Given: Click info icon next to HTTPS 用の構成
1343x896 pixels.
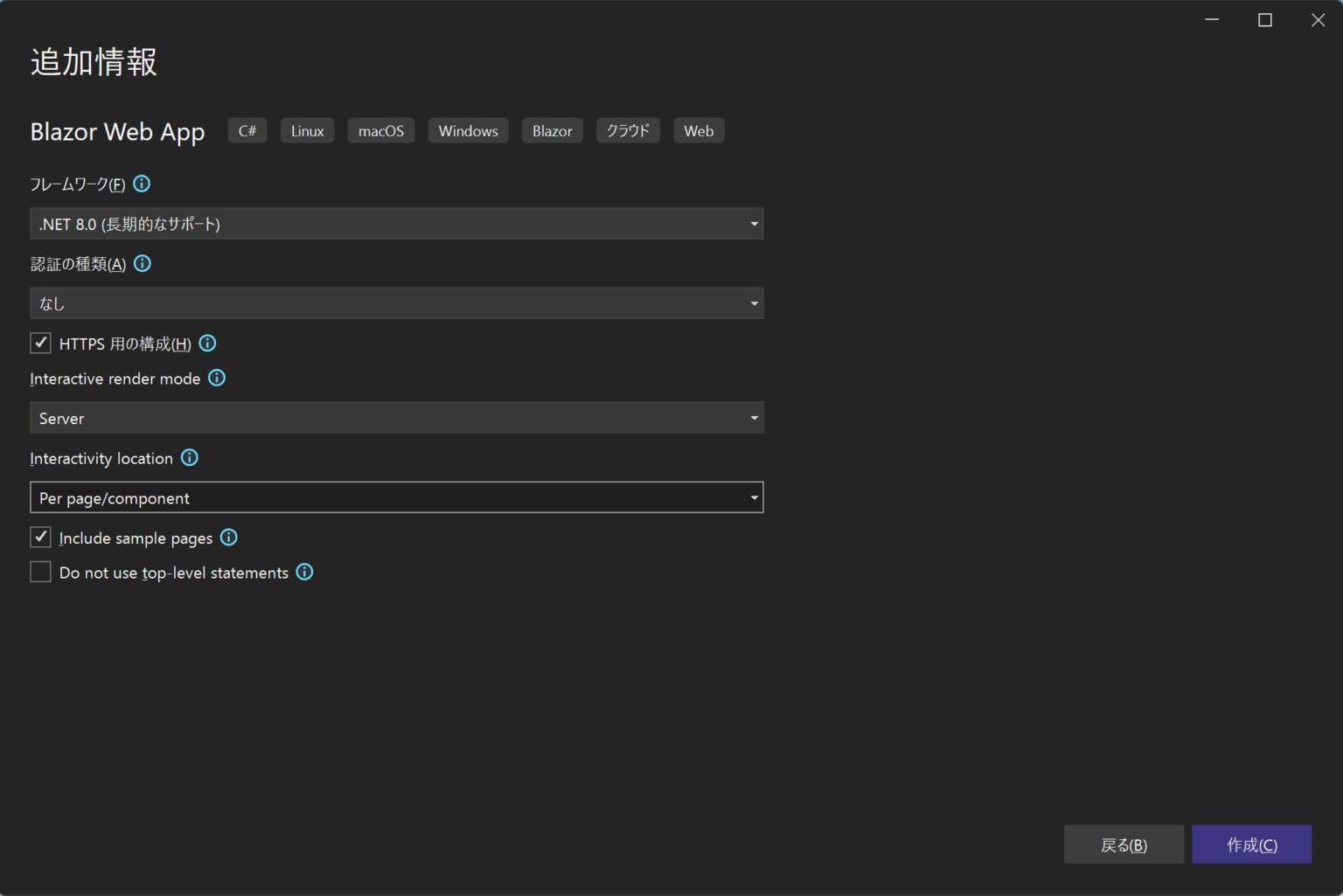Looking at the screenshot, I should click(207, 344).
